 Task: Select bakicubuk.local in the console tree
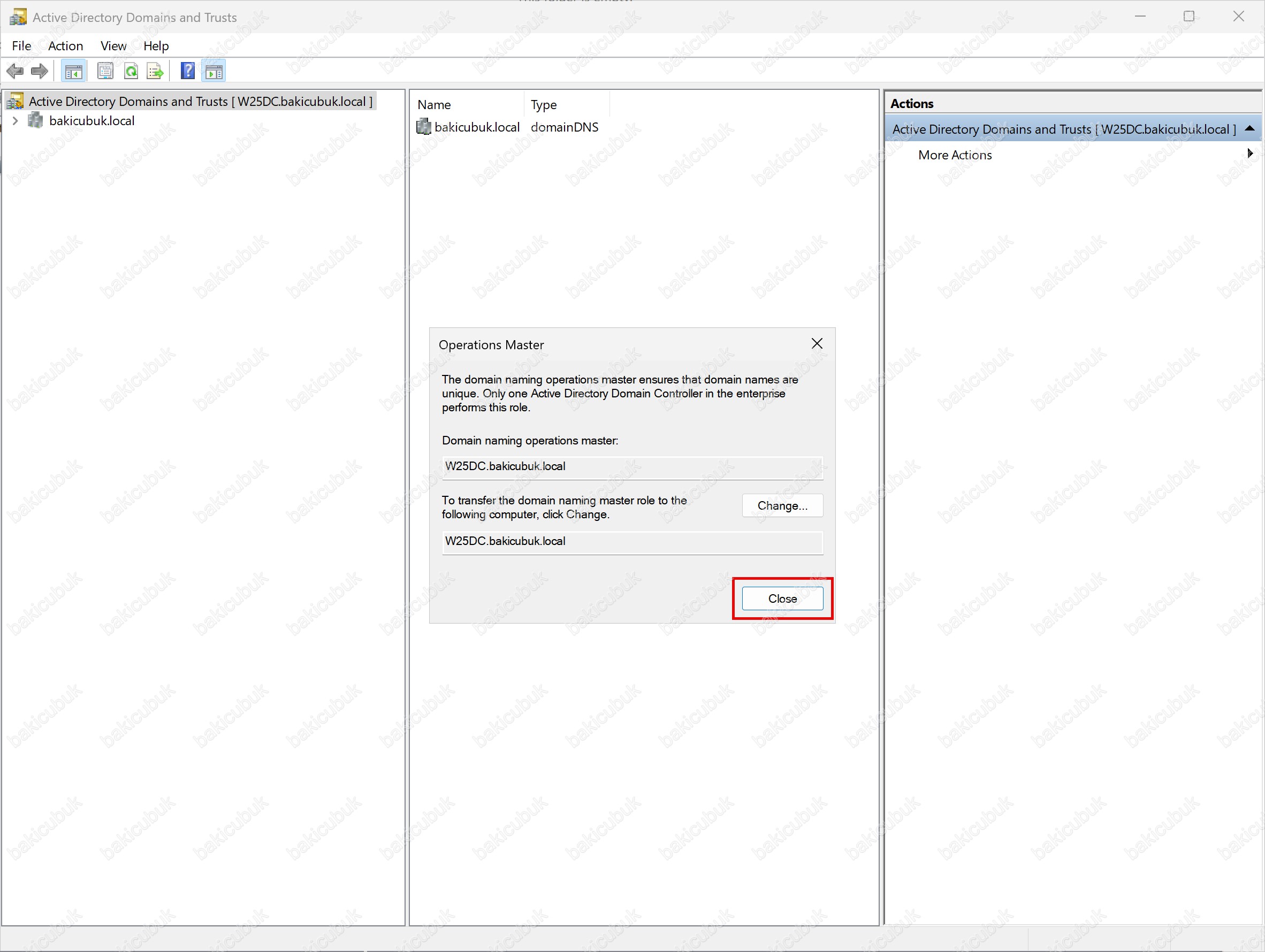[92, 120]
